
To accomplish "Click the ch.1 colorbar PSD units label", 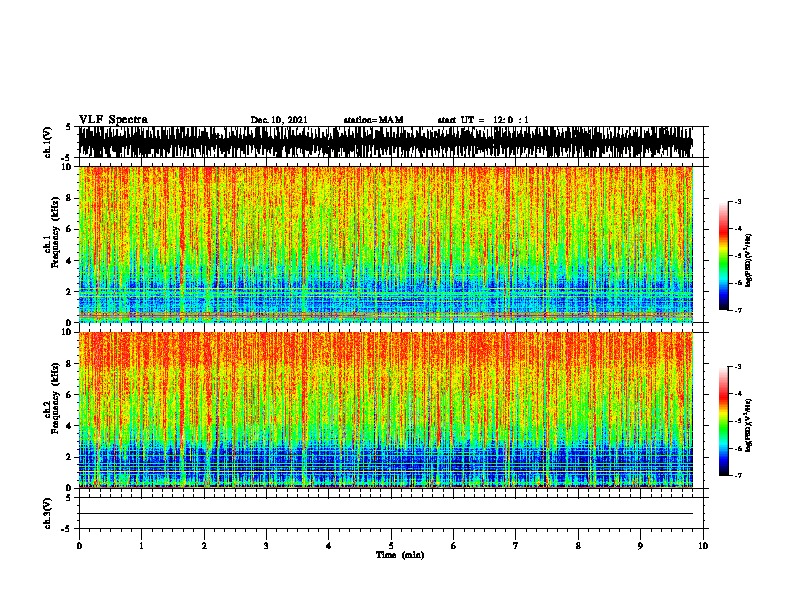I will click(x=749, y=261).
